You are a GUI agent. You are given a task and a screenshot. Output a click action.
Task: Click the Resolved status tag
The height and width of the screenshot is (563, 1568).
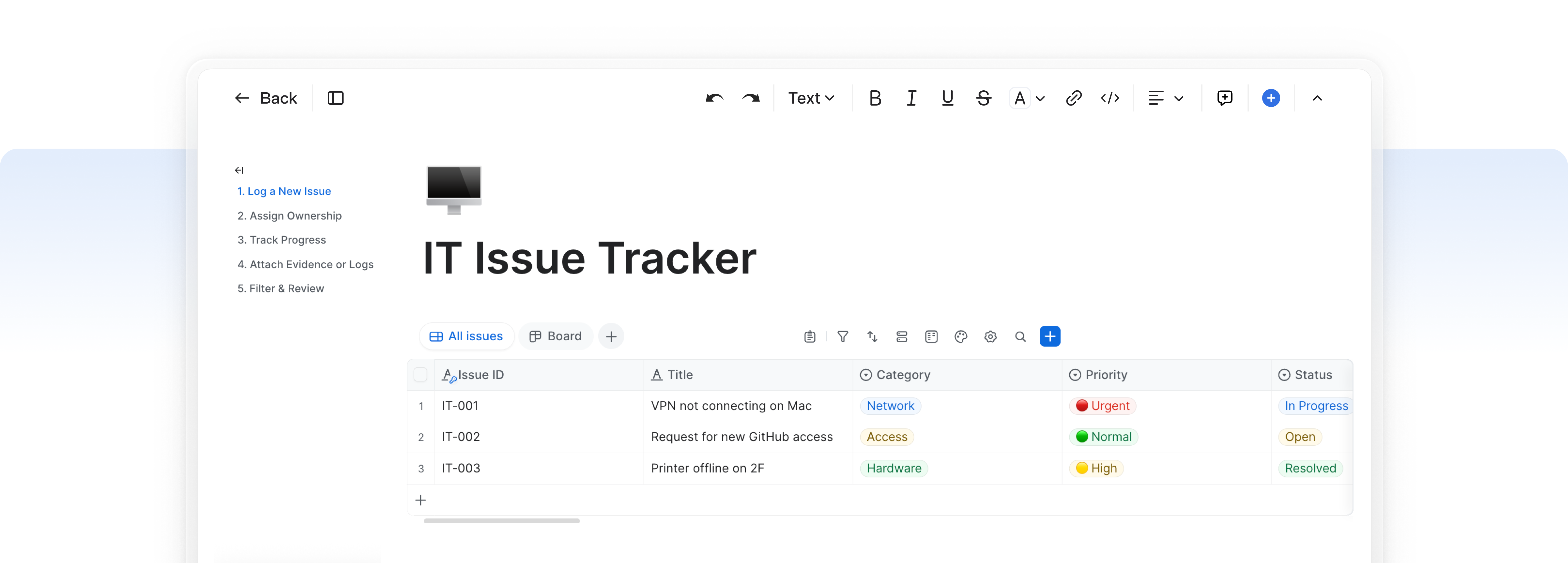click(x=1311, y=468)
